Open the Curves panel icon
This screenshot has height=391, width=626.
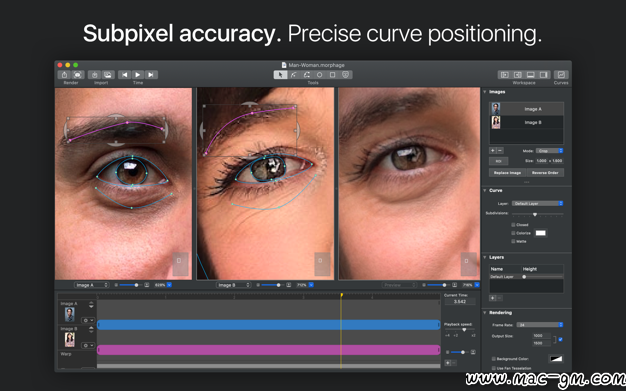coord(561,75)
